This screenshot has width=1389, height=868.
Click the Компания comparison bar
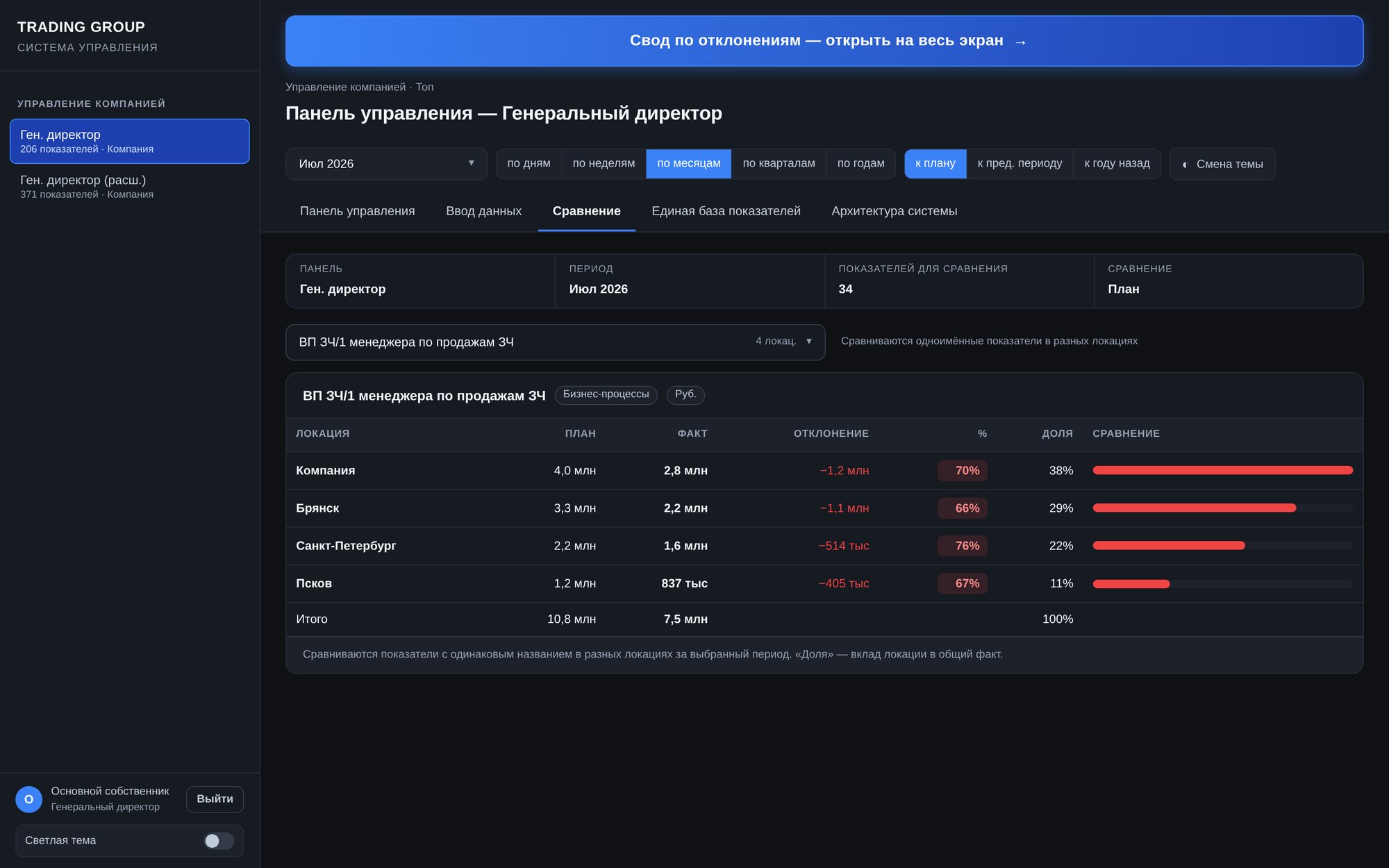[1222, 471]
